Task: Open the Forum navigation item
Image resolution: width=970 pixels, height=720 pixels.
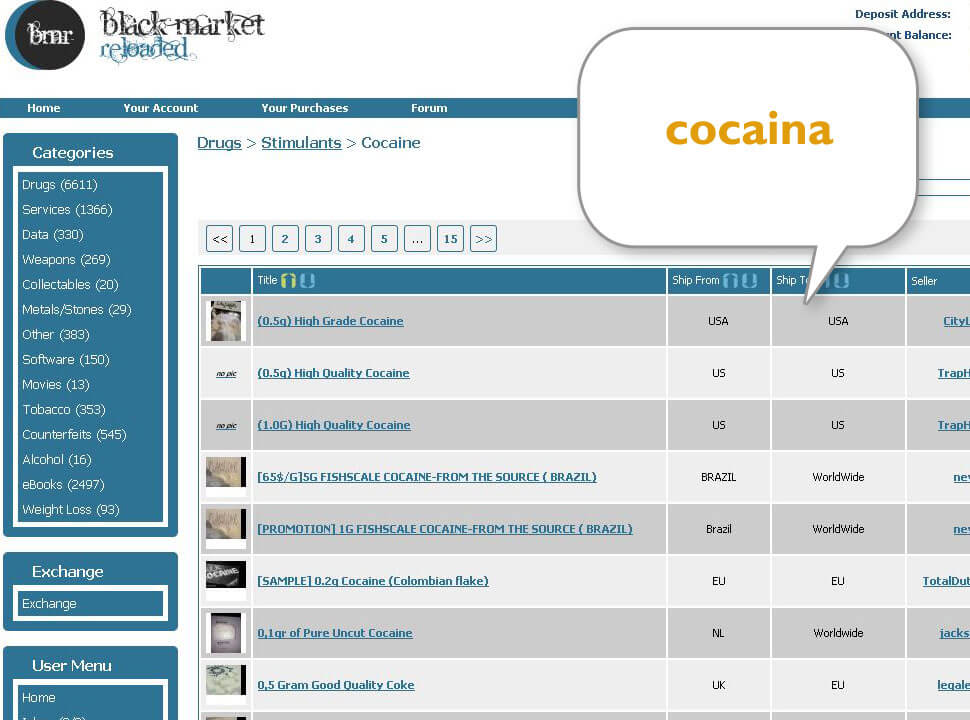Action: pyautogui.click(x=429, y=108)
